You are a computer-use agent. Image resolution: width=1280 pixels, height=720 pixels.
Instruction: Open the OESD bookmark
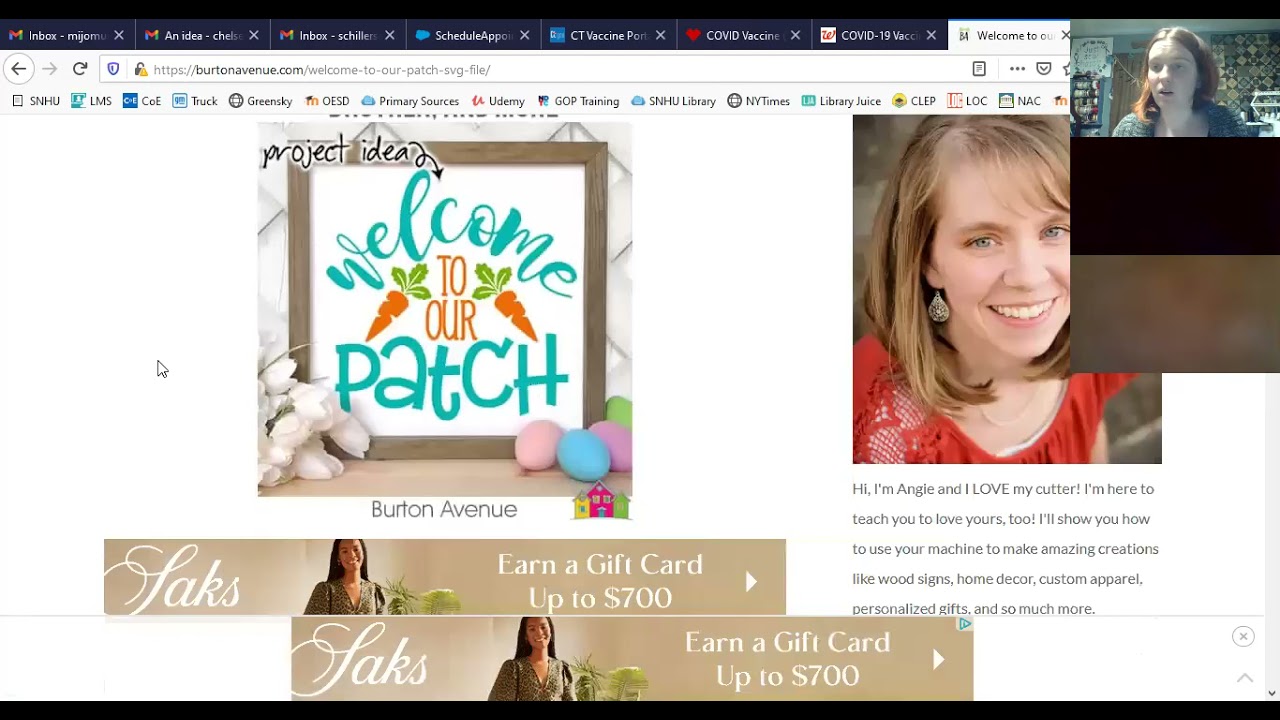pos(327,101)
